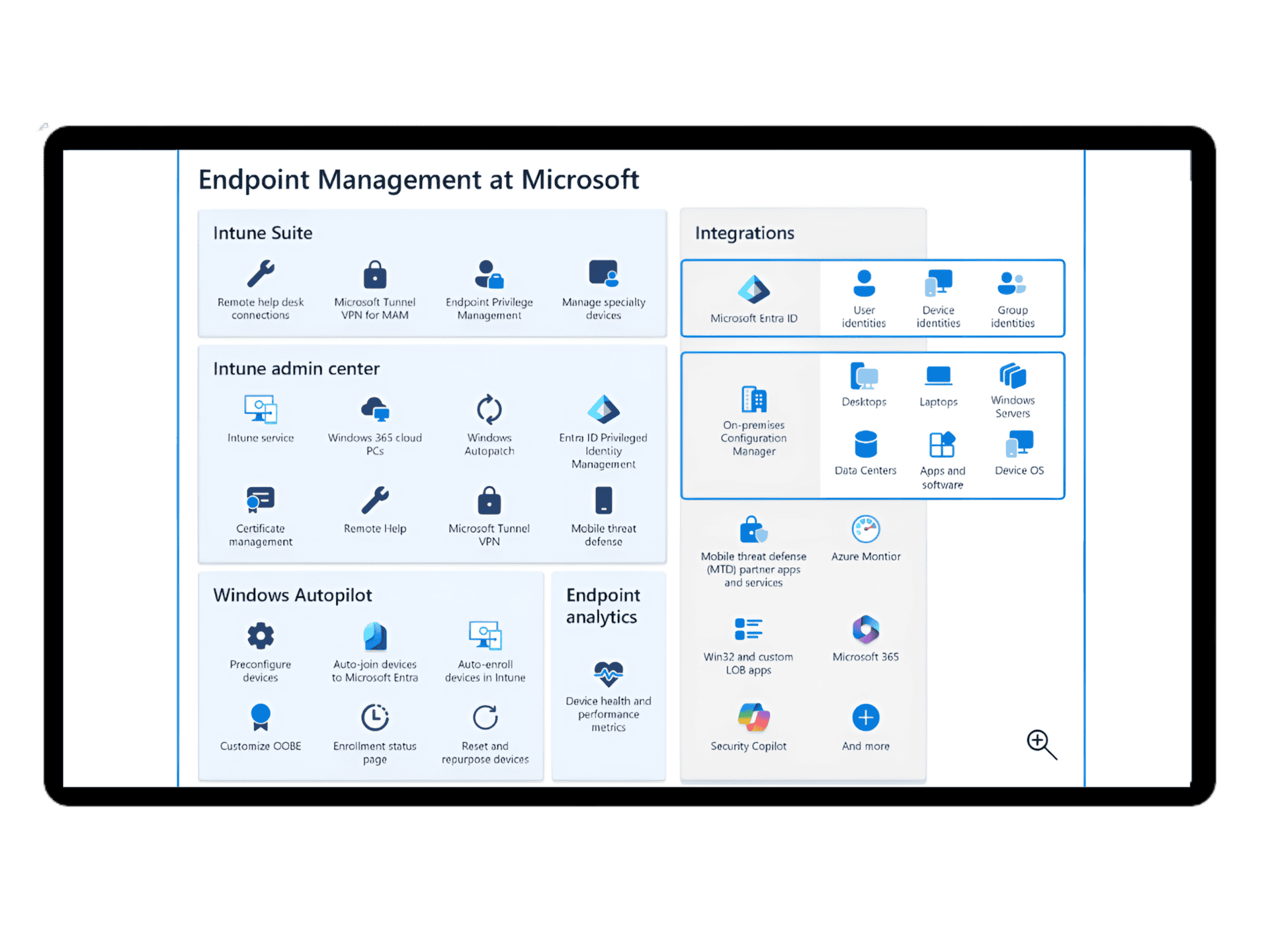Click the Desktops icon
Viewport: 1270px width, 952px height.
pyautogui.click(x=864, y=376)
